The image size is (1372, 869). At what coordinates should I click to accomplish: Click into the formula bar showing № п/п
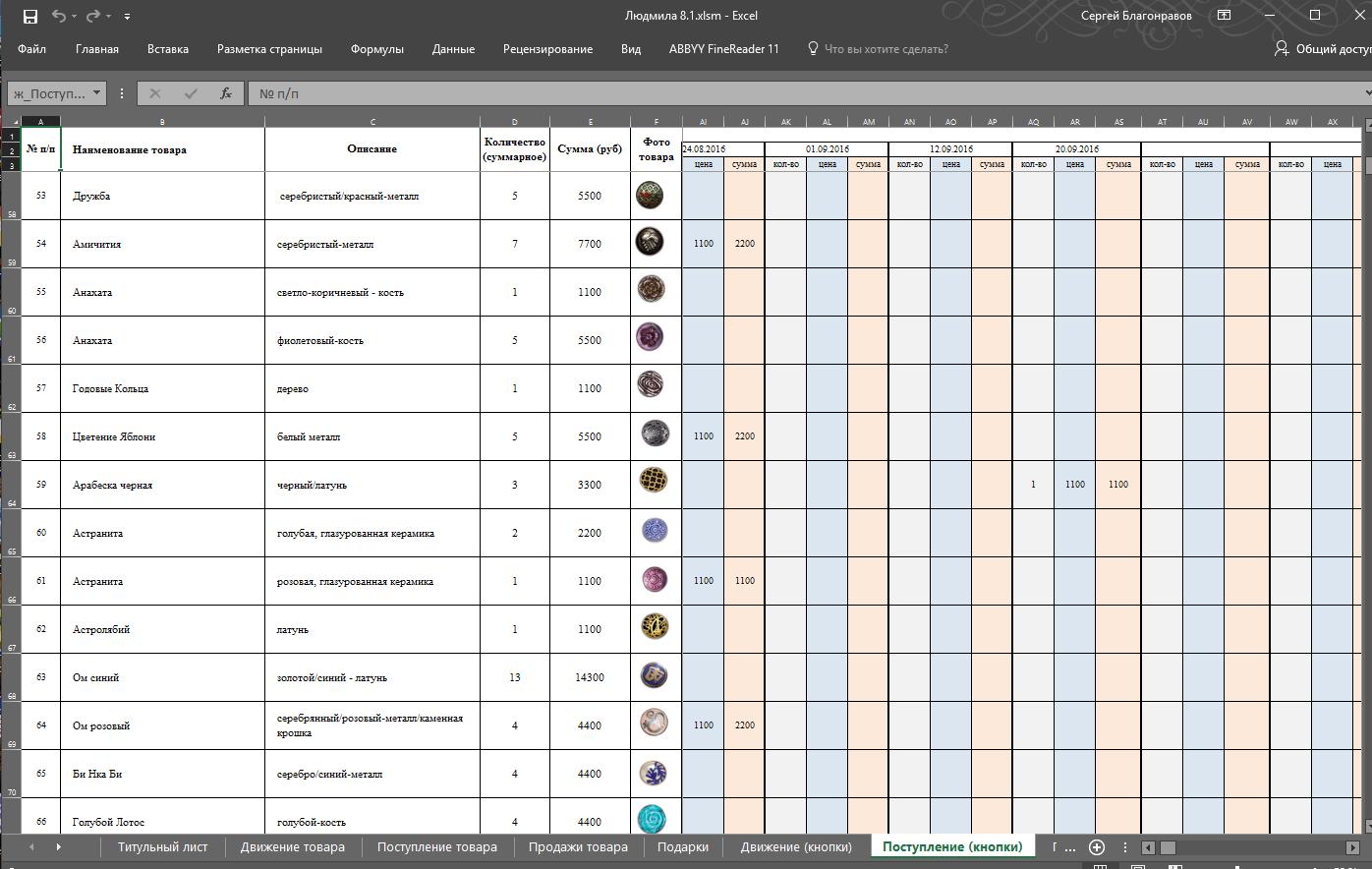coord(804,93)
